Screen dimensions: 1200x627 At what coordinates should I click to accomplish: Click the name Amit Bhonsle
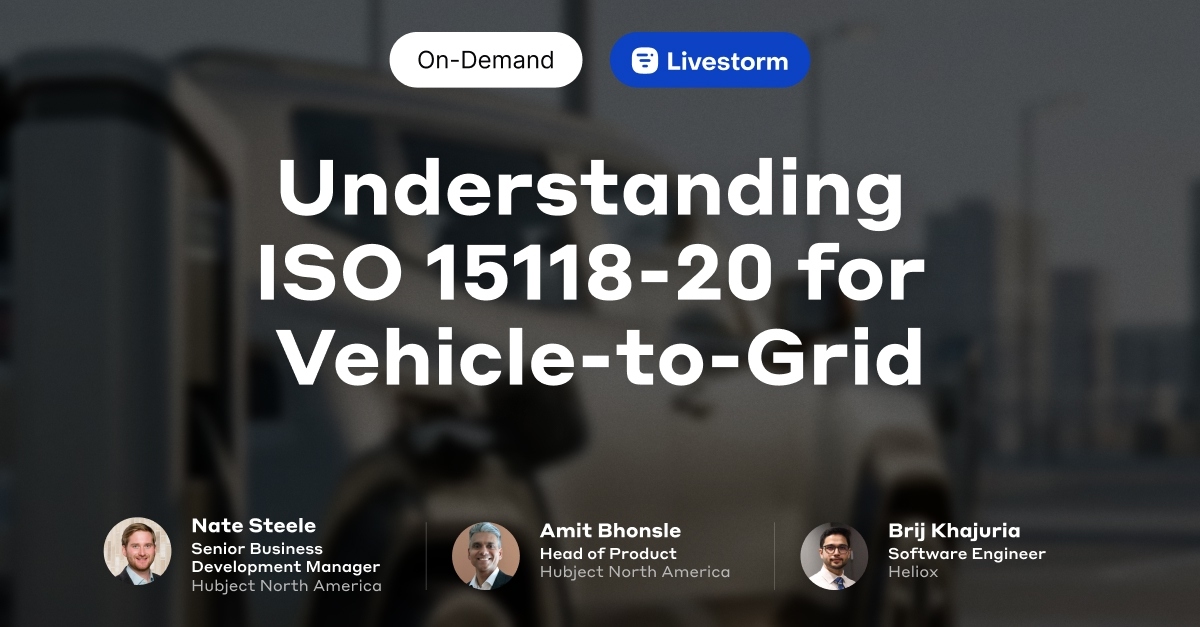click(x=610, y=531)
